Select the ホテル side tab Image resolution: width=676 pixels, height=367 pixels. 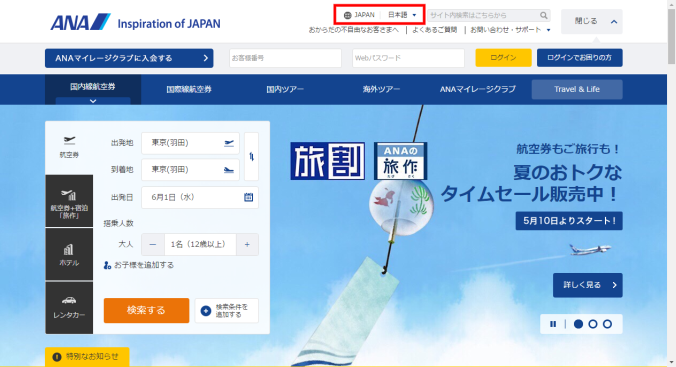[69, 254]
